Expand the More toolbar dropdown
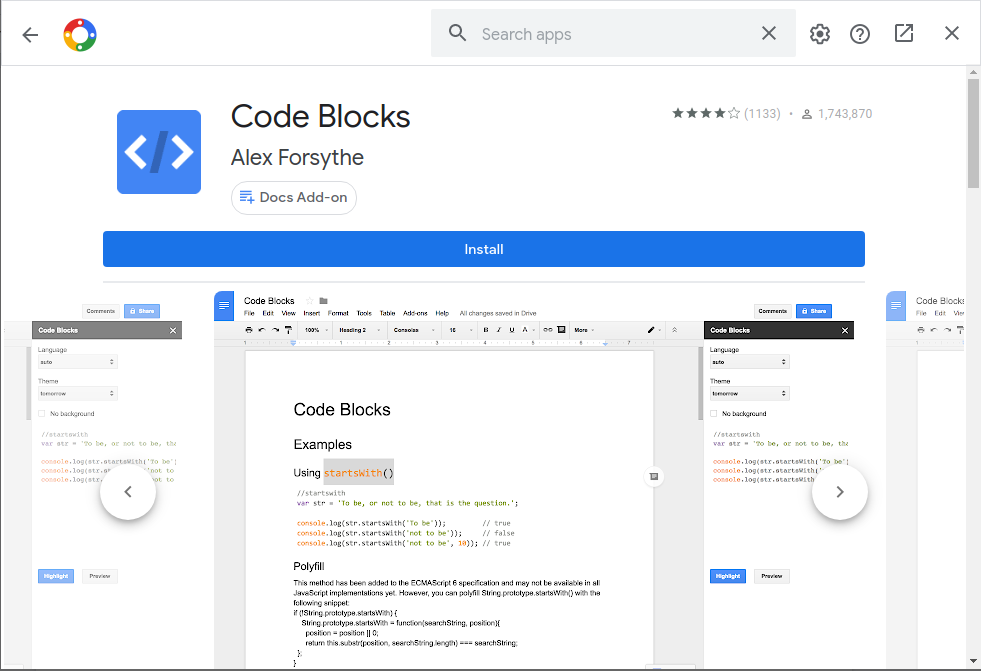The image size is (981, 671). click(584, 330)
